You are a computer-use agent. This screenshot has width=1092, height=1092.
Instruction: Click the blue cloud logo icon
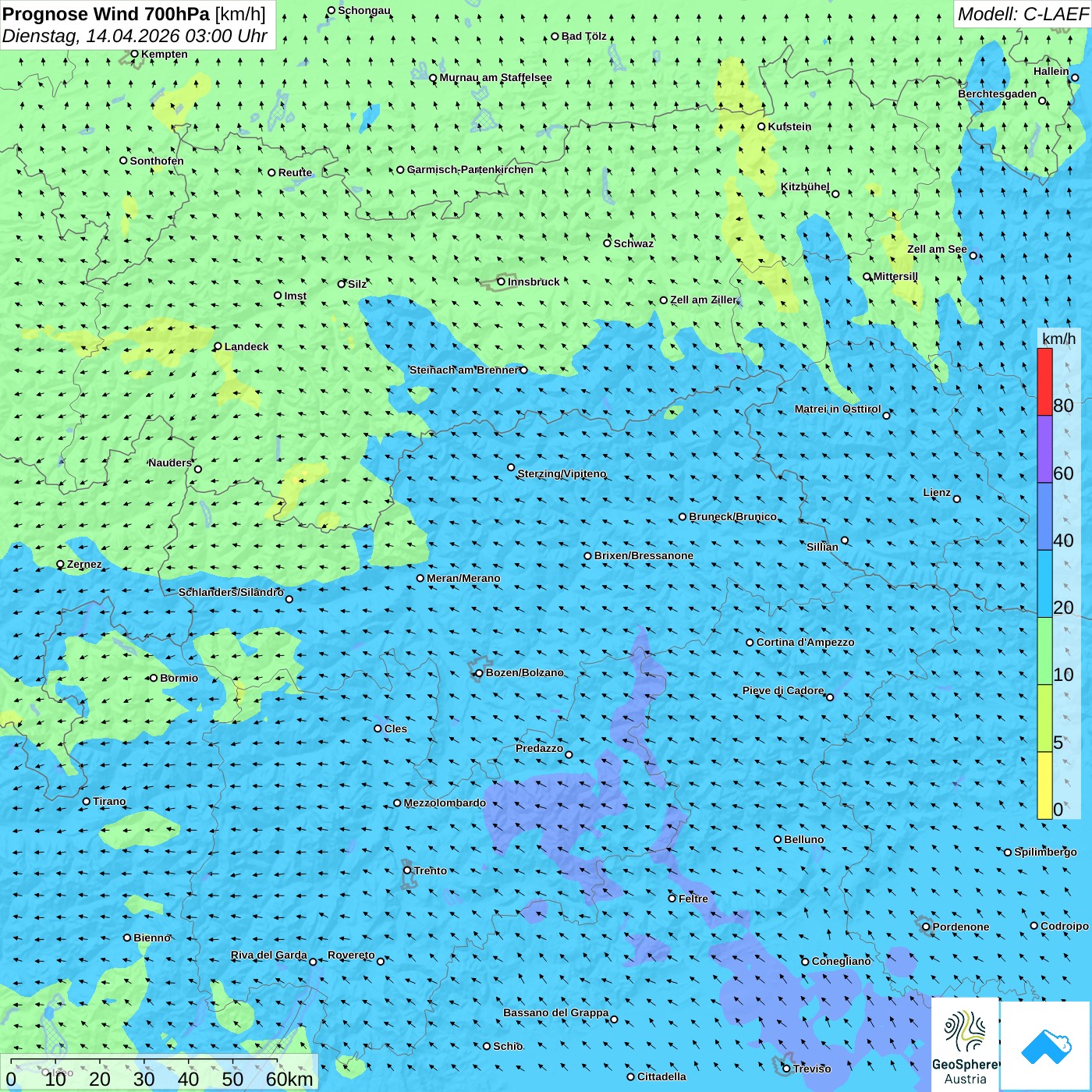(x=1045, y=1045)
